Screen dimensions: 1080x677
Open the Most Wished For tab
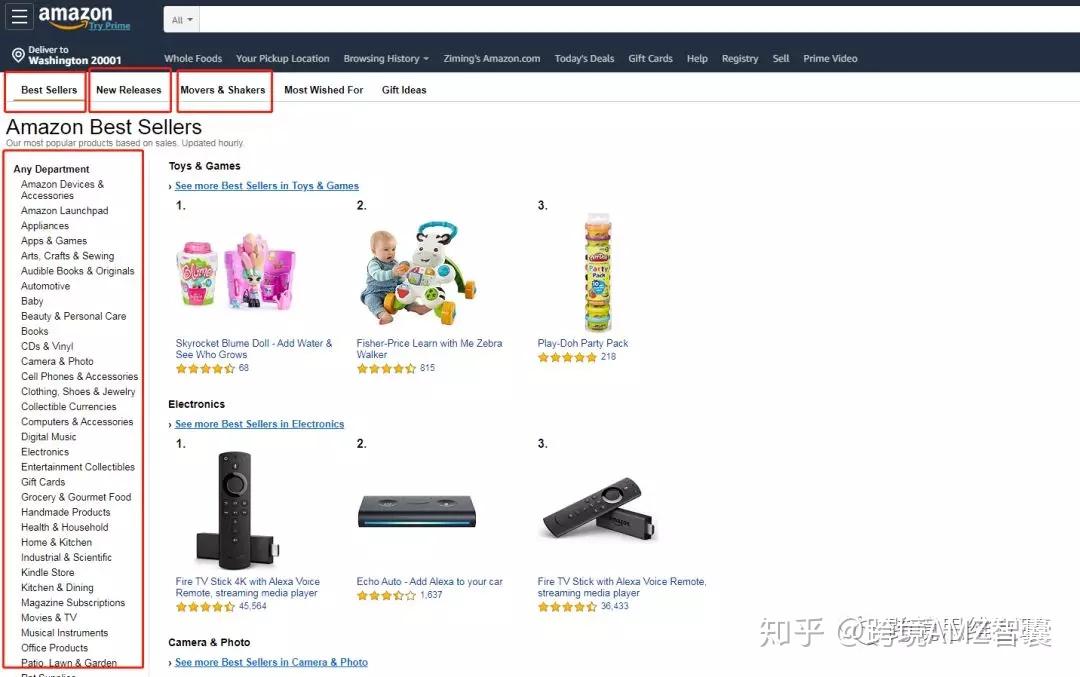click(324, 90)
